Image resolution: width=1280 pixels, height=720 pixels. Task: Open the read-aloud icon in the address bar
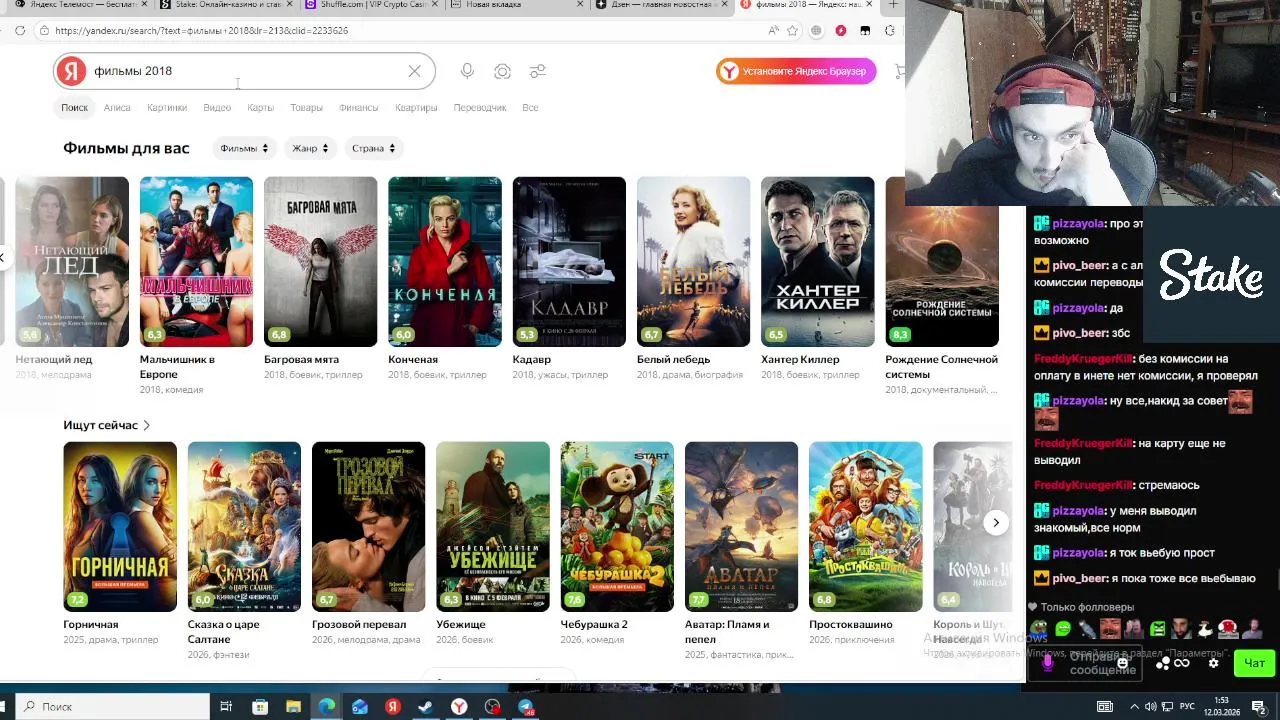(773, 31)
